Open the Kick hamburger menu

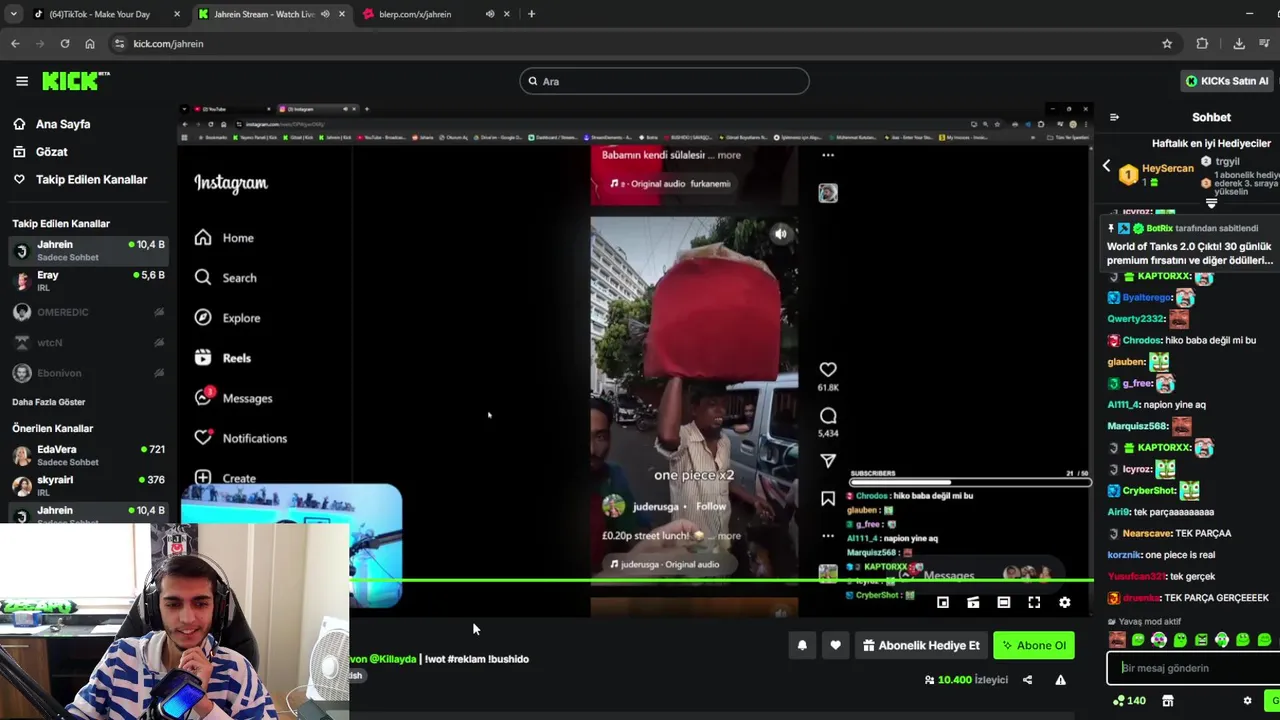coord(22,81)
